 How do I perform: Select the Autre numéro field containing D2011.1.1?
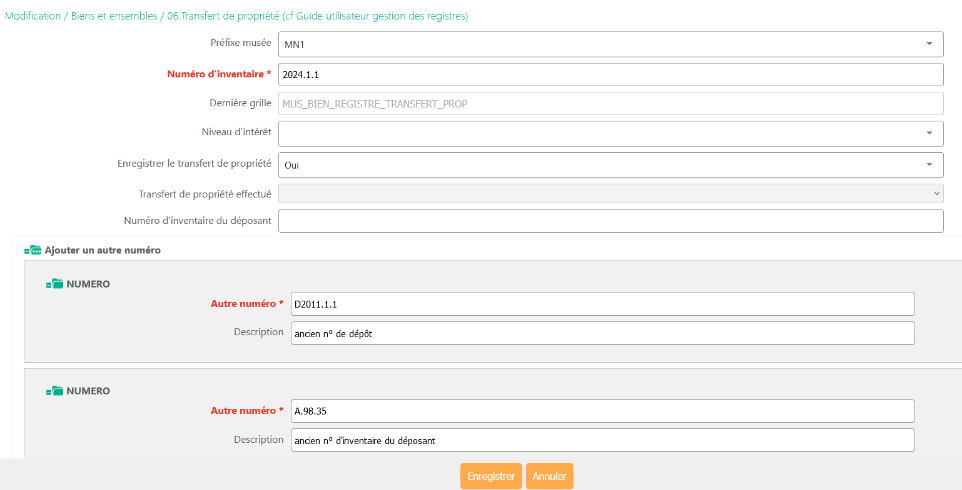click(602, 304)
